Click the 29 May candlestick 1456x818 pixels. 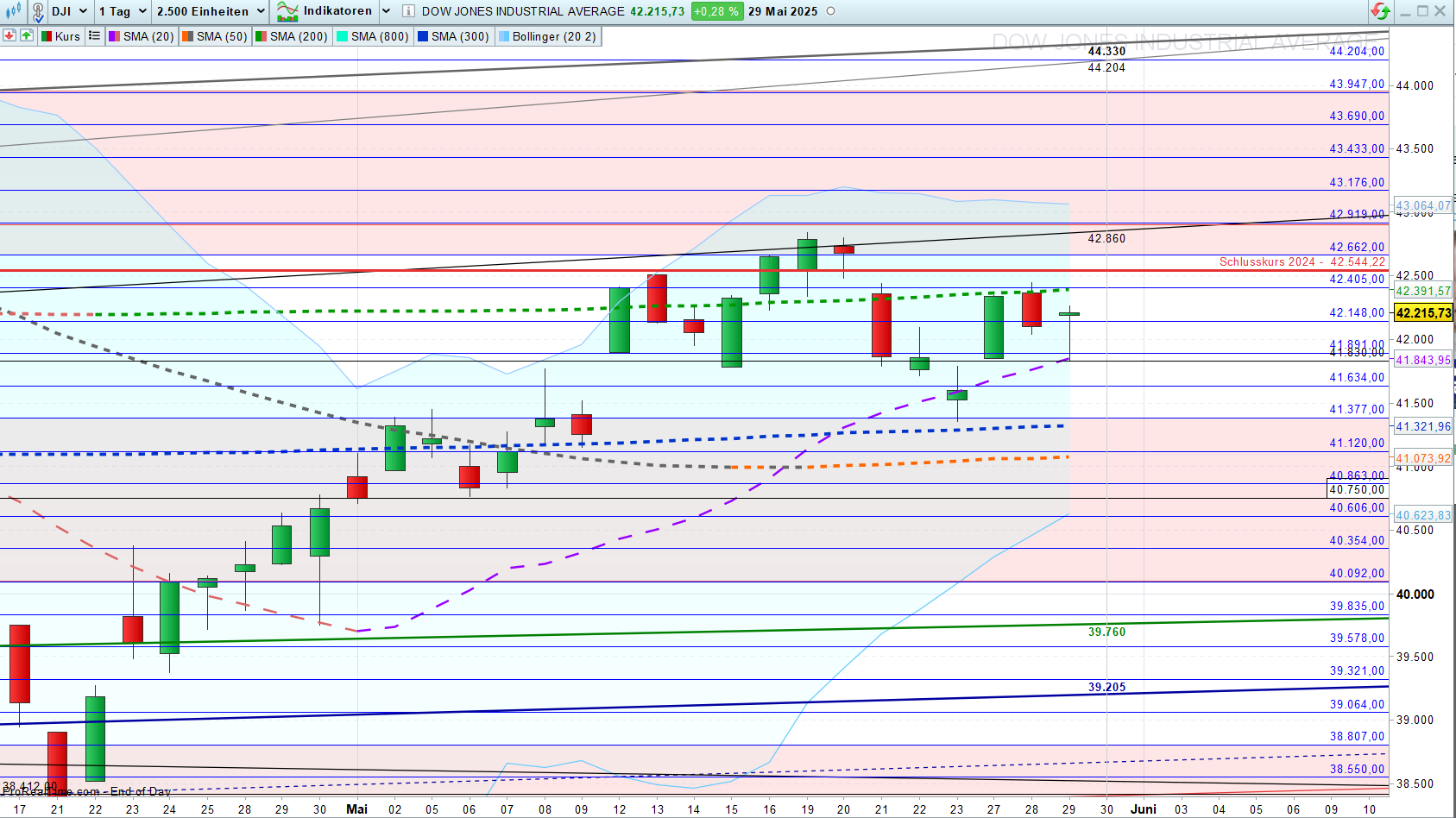click(1069, 332)
